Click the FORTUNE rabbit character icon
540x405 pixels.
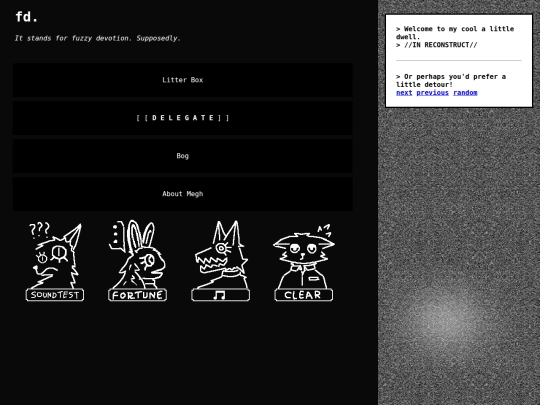click(x=137, y=260)
